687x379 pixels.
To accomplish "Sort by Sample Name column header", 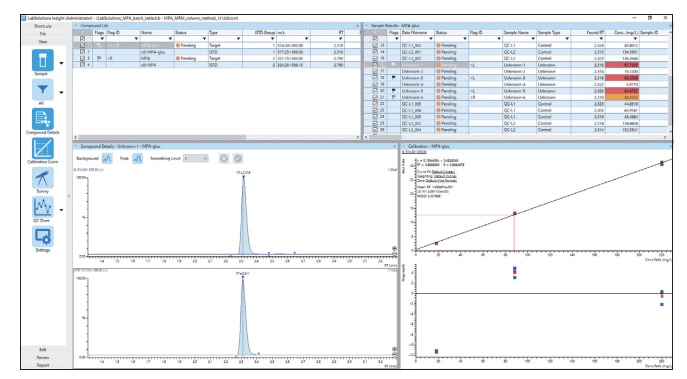I will pyautogui.click(x=519, y=32).
